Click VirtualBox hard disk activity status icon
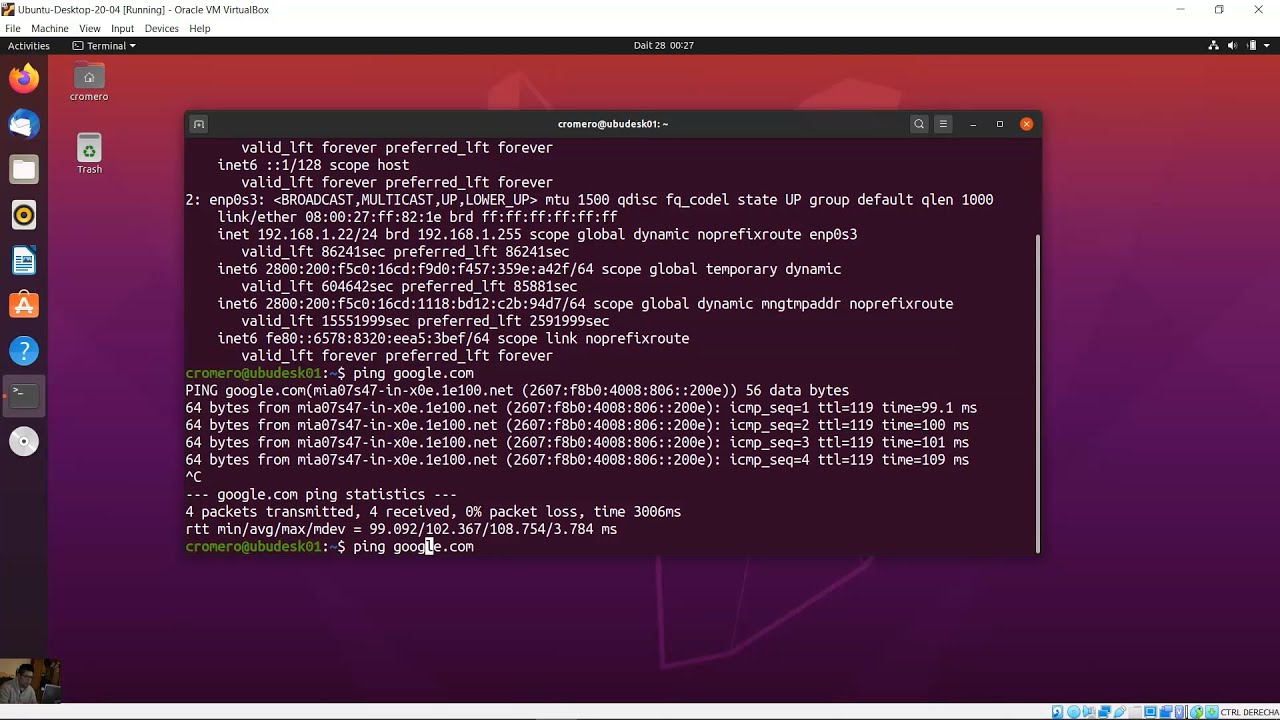Image resolution: width=1280 pixels, height=720 pixels. point(1057,712)
